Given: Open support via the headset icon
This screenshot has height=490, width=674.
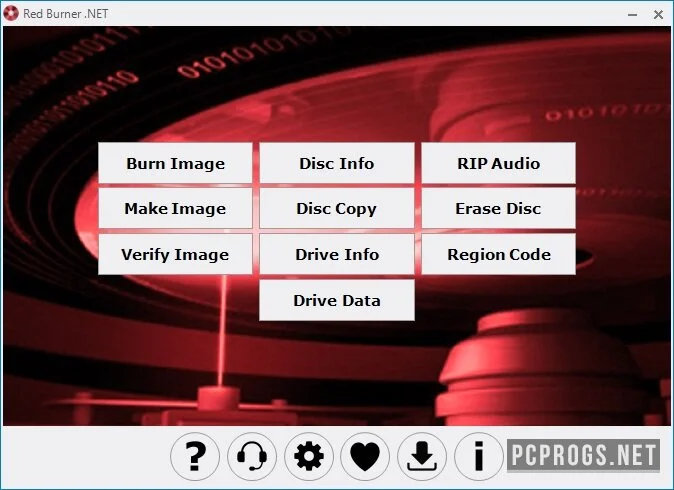Looking at the screenshot, I should [x=251, y=456].
